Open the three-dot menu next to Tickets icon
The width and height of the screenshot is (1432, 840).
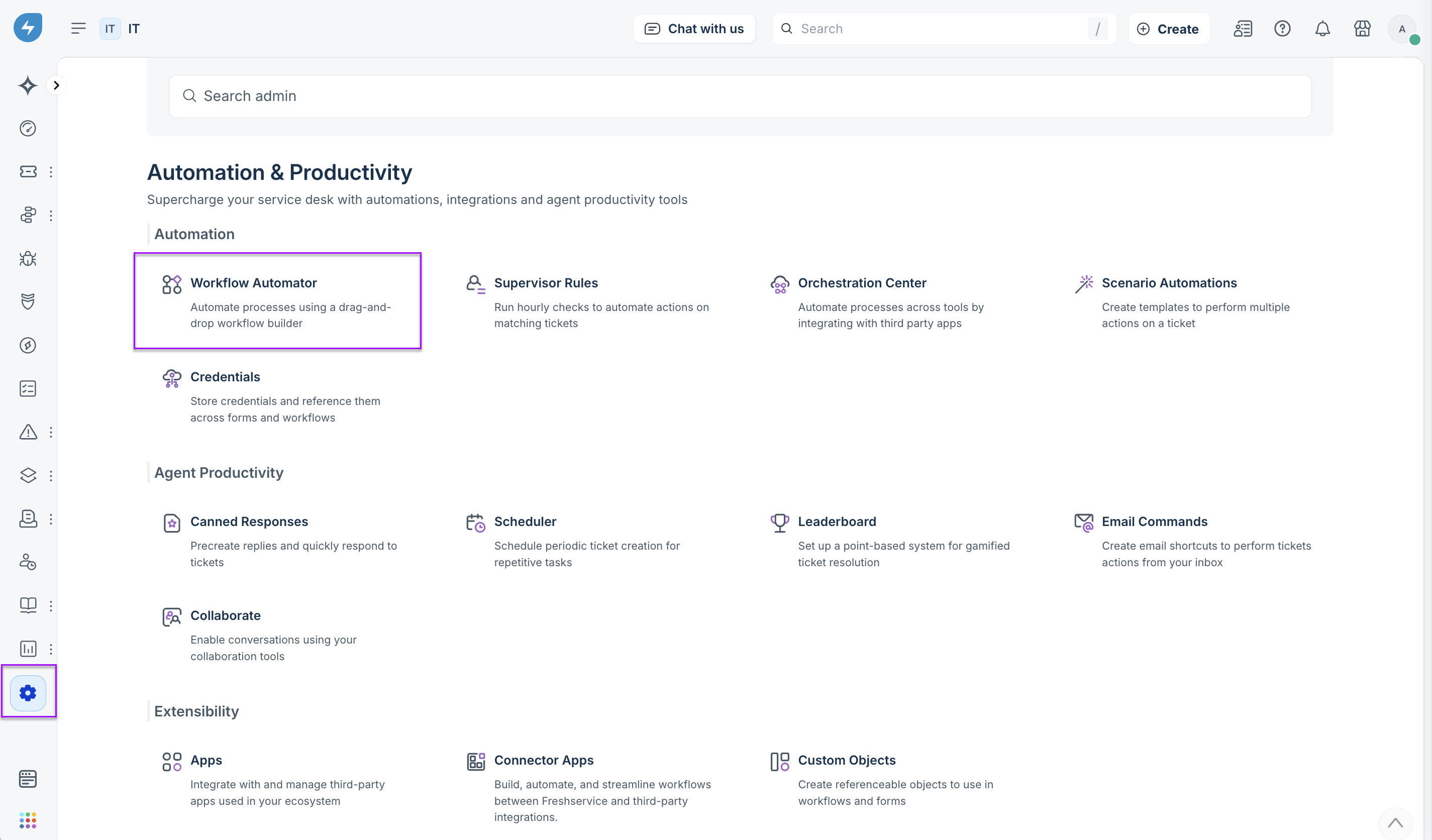51,172
